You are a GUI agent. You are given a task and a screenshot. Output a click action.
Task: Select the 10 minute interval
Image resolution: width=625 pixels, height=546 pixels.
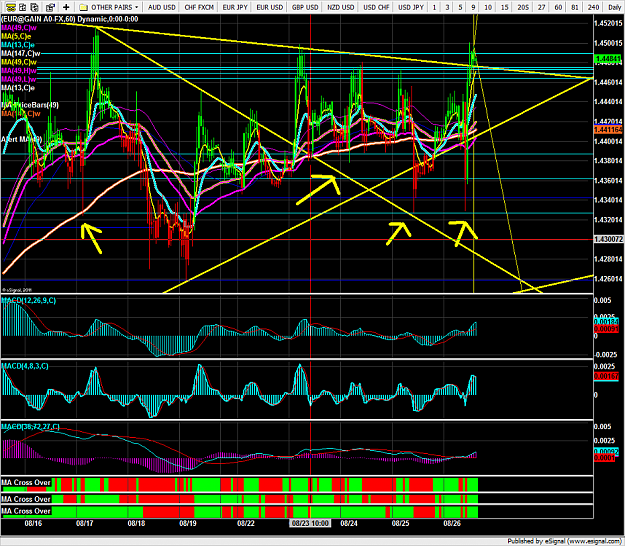click(488, 7)
